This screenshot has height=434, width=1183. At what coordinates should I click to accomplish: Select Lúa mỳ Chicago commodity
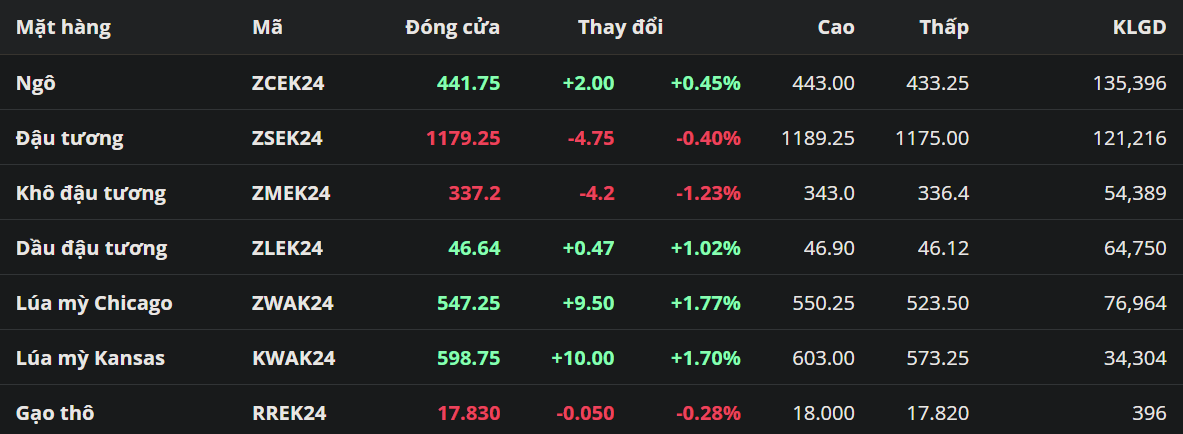click(x=94, y=303)
